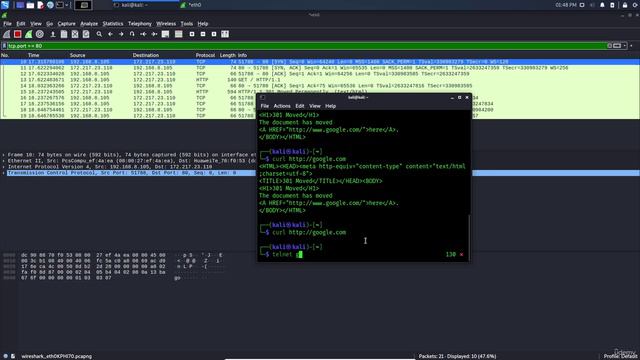This screenshot has width=640, height=360.
Task: Open the Analyze menu
Action: tap(89, 24)
